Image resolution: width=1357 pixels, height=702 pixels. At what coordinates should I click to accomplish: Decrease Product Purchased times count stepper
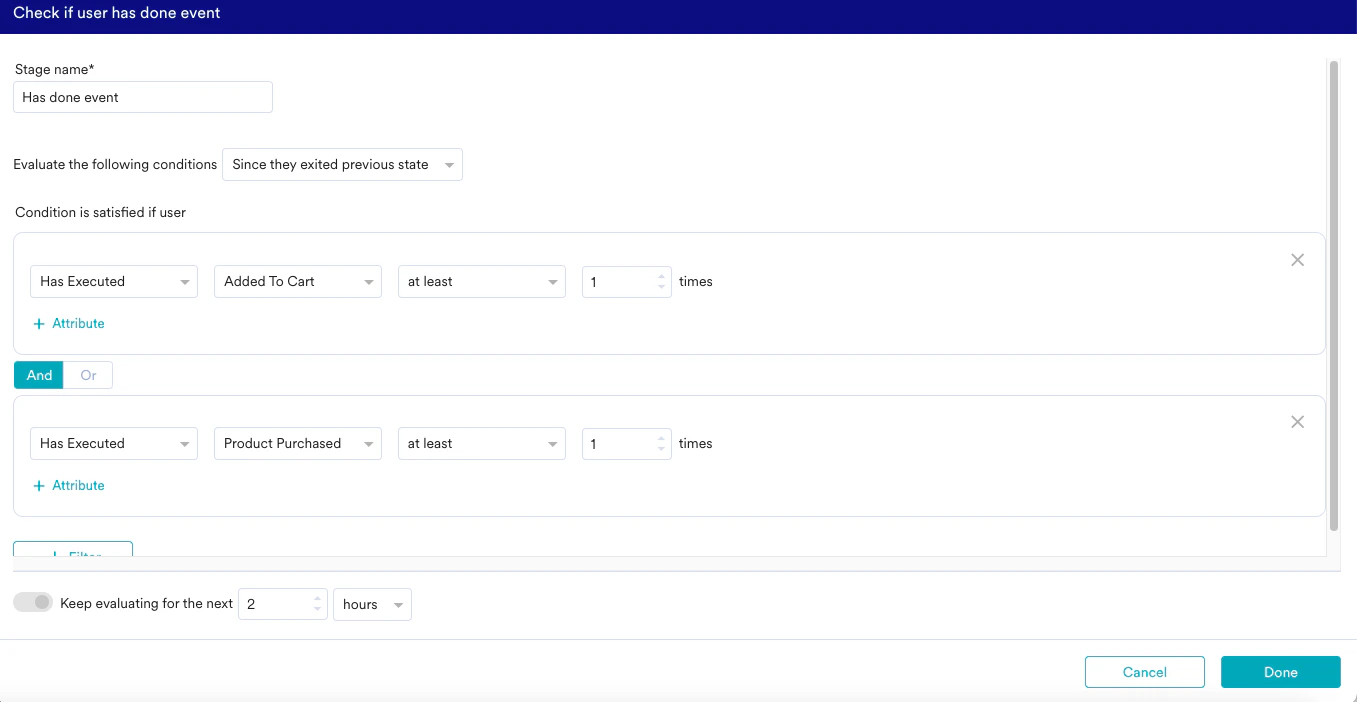661,451
